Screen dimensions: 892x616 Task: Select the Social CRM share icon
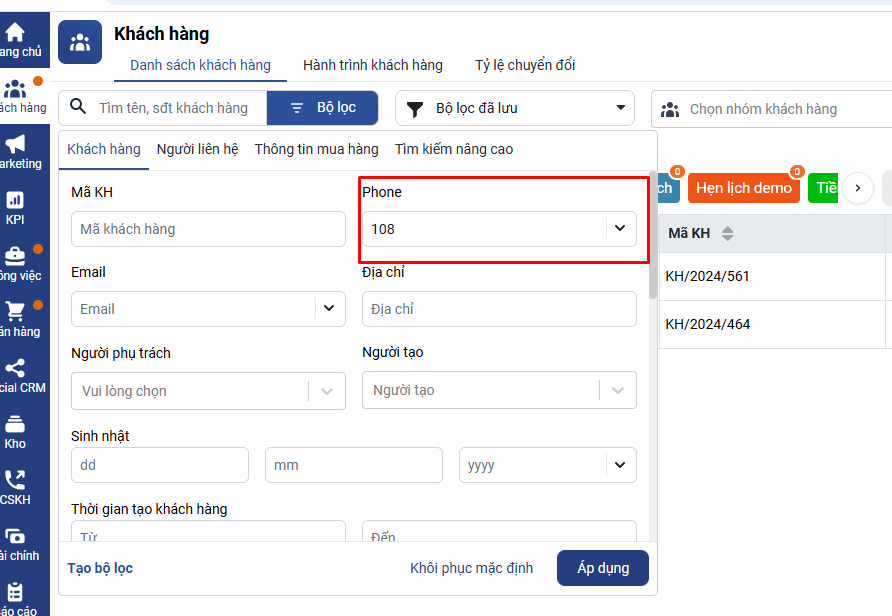(x=15, y=368)
